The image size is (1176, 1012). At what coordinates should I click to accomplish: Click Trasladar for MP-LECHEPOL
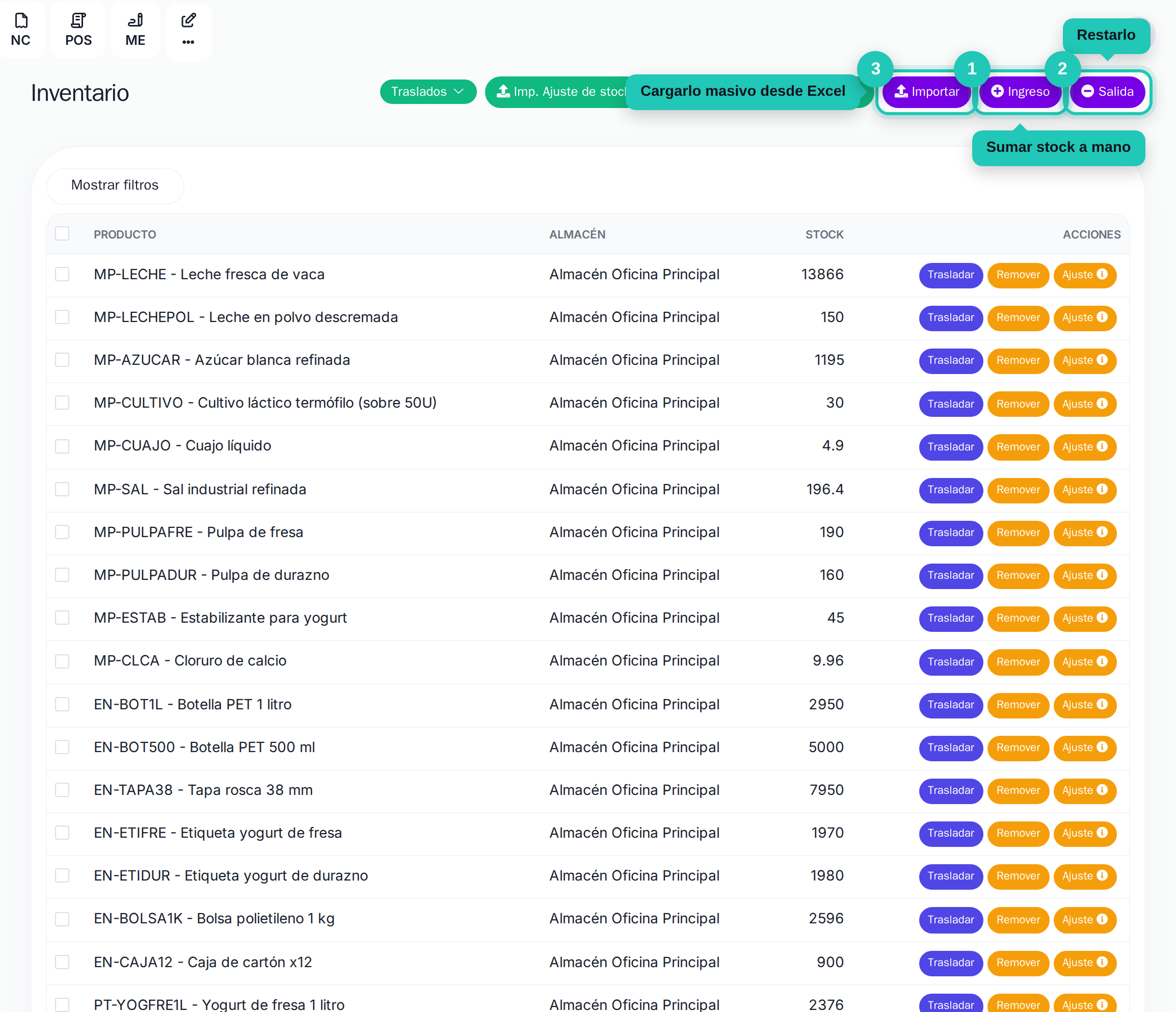tap(951, 317)
